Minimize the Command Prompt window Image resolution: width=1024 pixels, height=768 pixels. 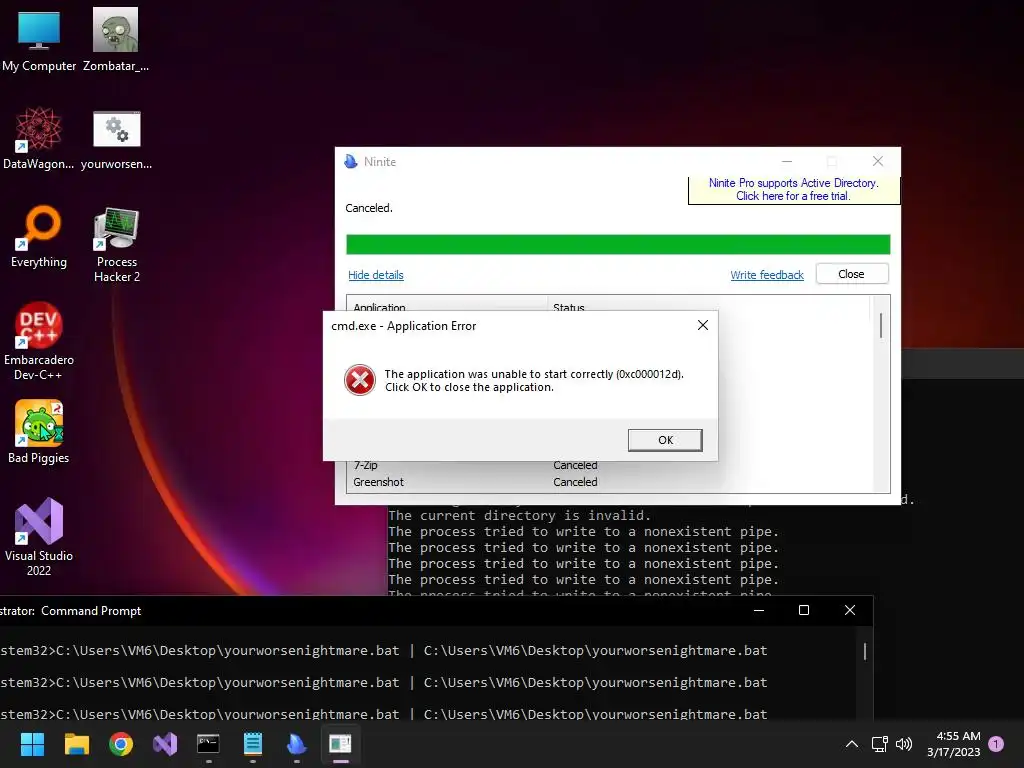759,610
